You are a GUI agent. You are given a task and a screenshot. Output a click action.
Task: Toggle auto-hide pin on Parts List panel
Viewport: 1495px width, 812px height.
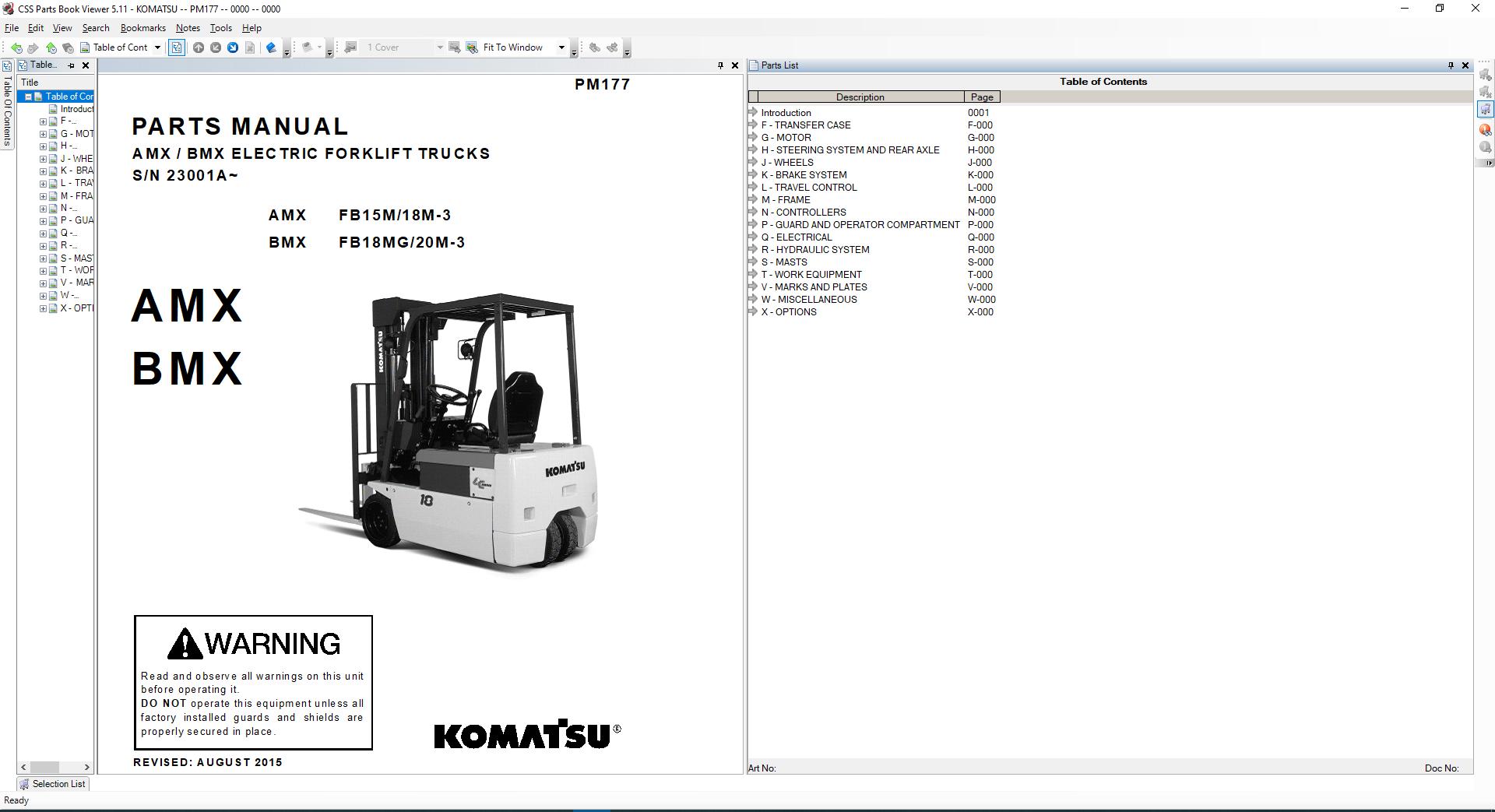point(1450,65)
